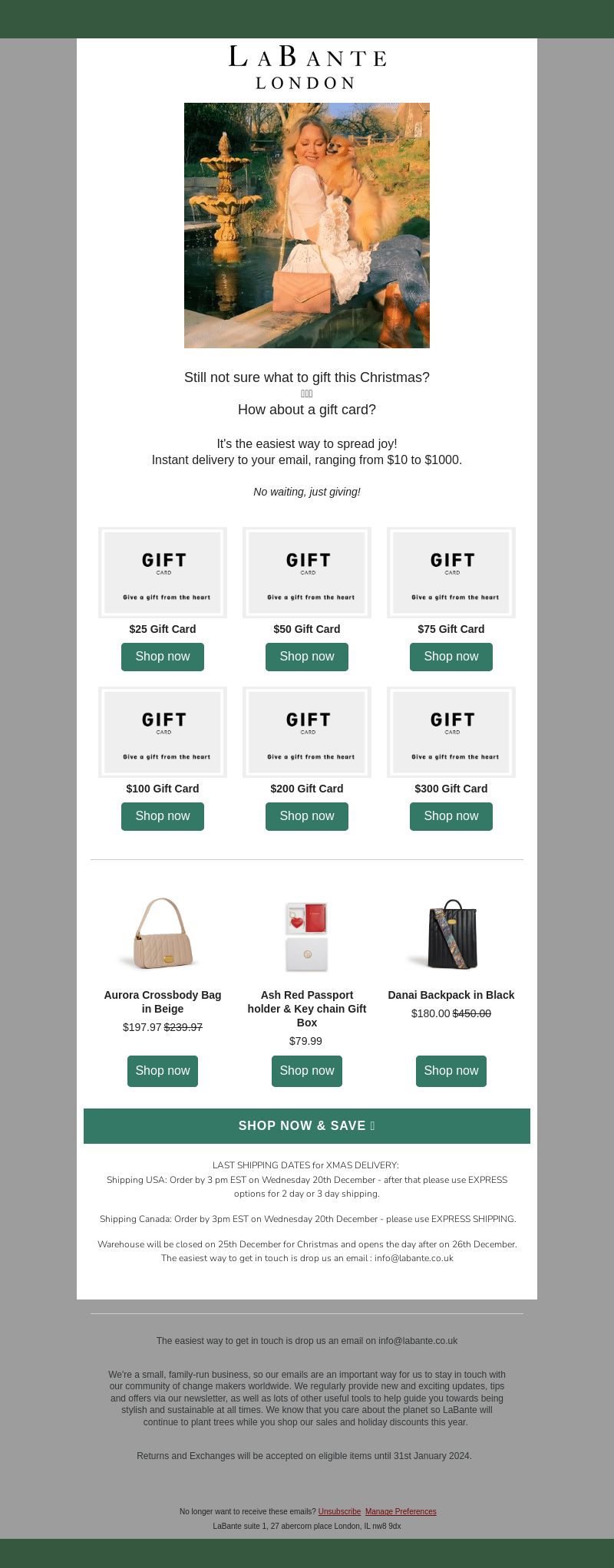Shop now for the $300 Gift Card
Screen dimensions: 614x1568
point(451,816)
